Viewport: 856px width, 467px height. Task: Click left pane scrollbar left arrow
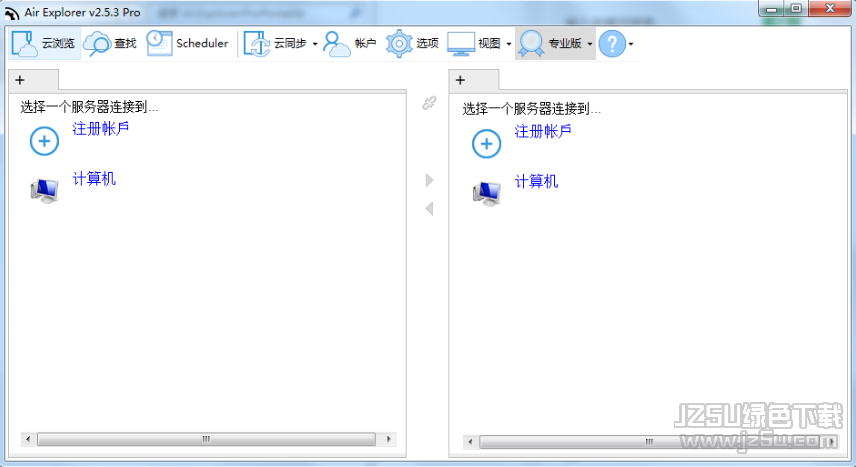click(28, 439)
